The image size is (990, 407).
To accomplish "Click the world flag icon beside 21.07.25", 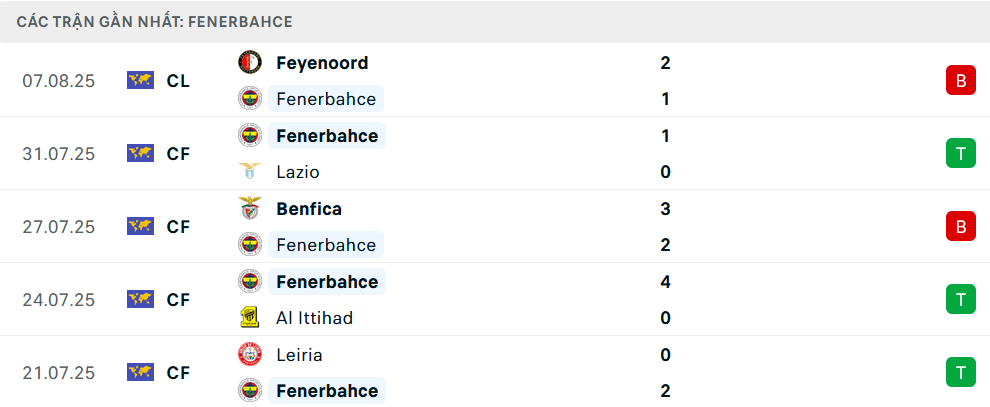I will click(140, 373).
